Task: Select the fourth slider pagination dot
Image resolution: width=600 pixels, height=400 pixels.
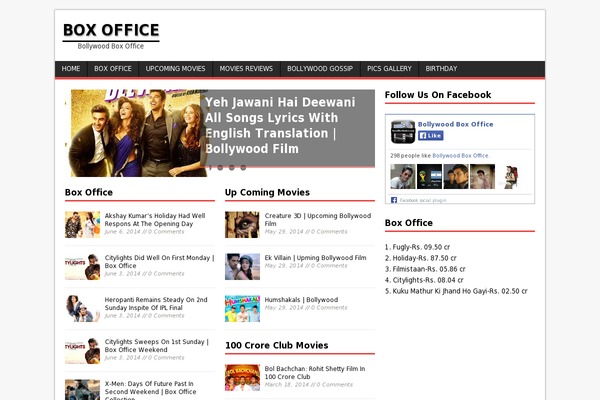Action: (x=243, y=168)
